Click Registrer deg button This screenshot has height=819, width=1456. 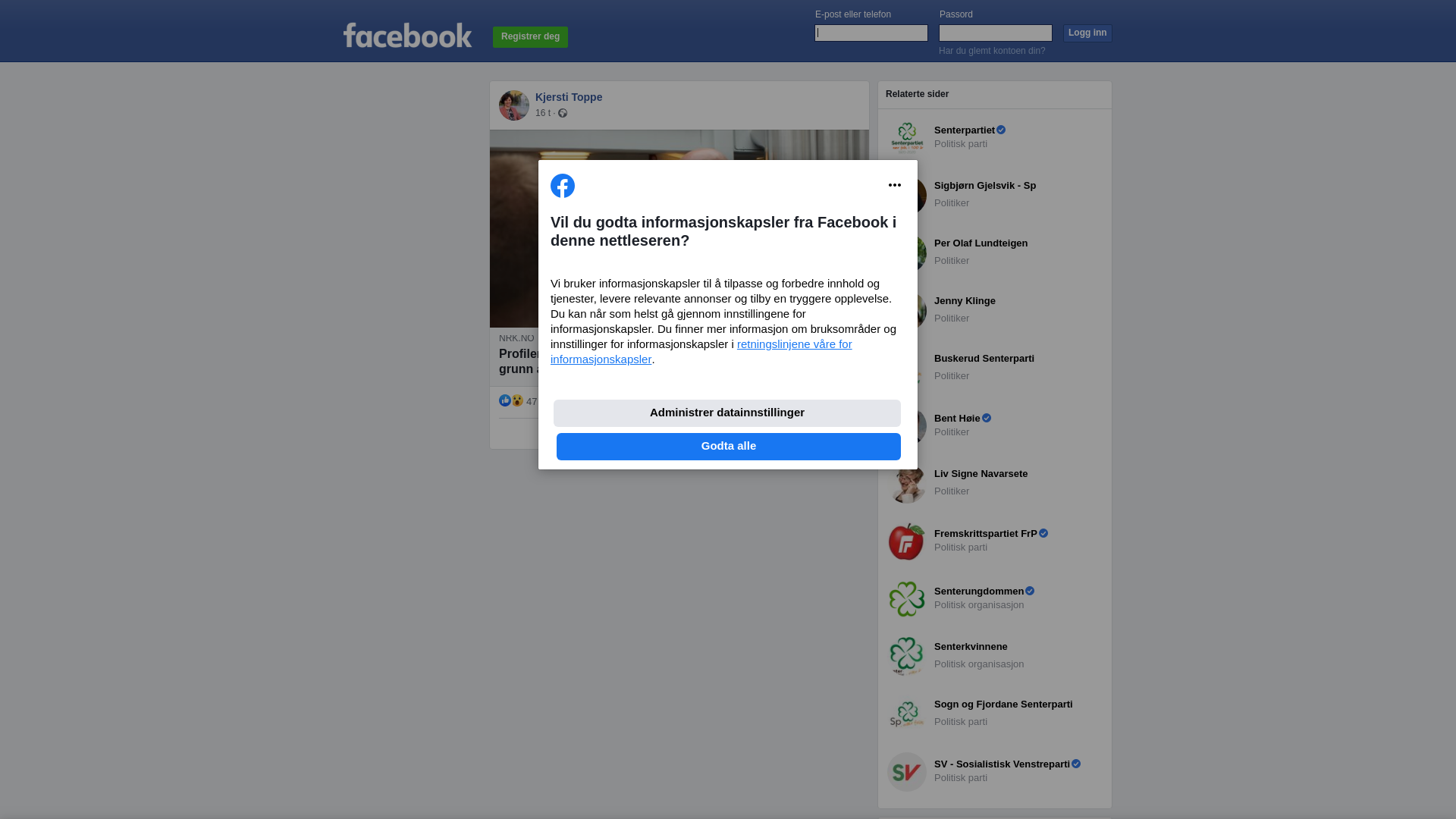(530, 37)
